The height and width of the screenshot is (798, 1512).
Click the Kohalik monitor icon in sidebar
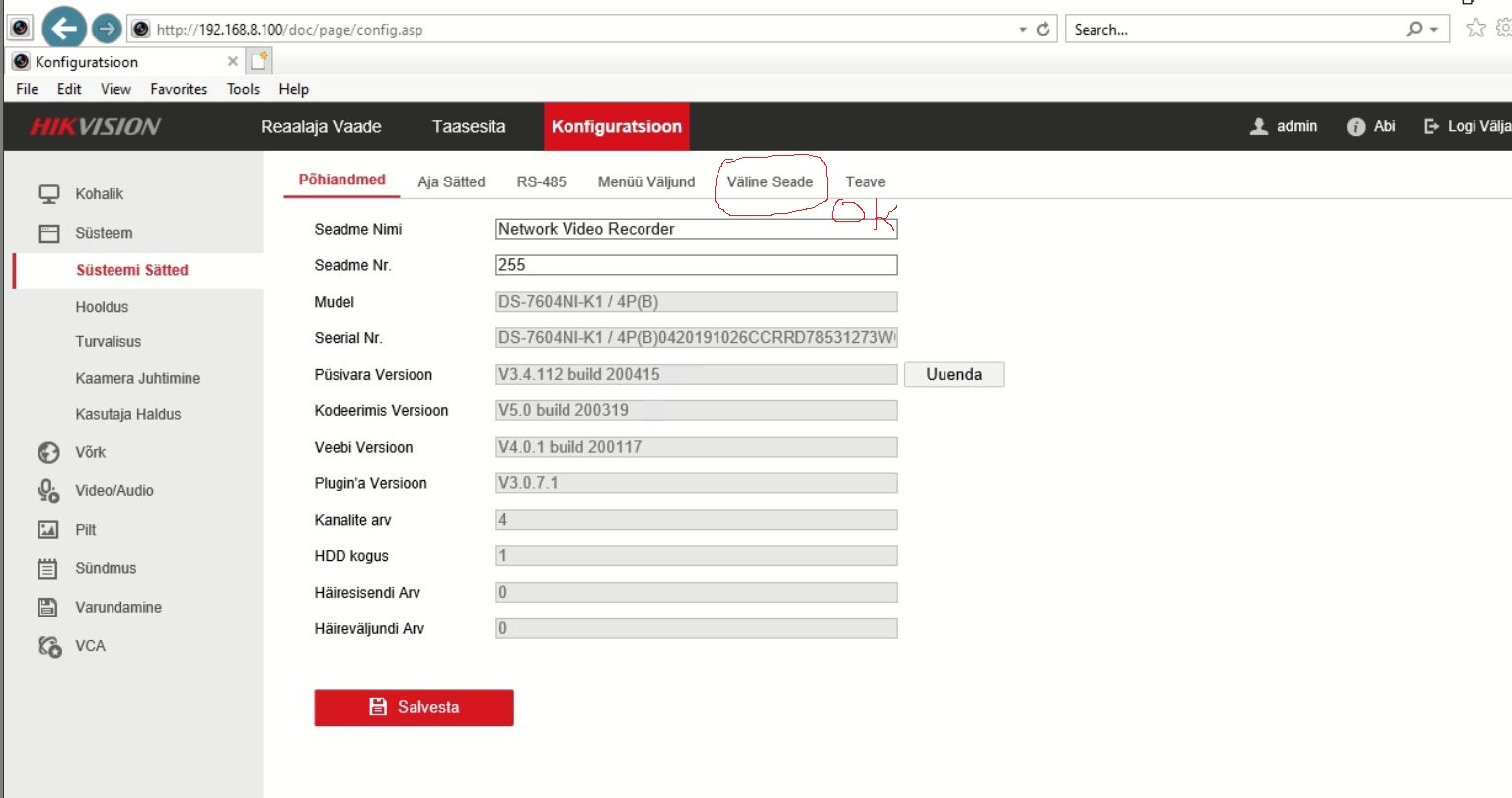click(x=48, y=194)
